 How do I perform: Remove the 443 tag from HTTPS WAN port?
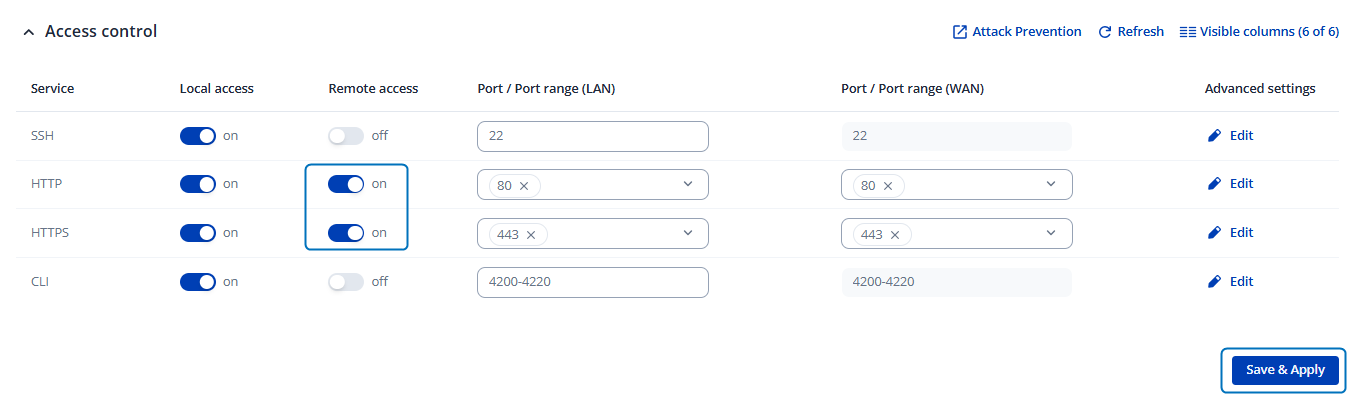pos(895,235)
